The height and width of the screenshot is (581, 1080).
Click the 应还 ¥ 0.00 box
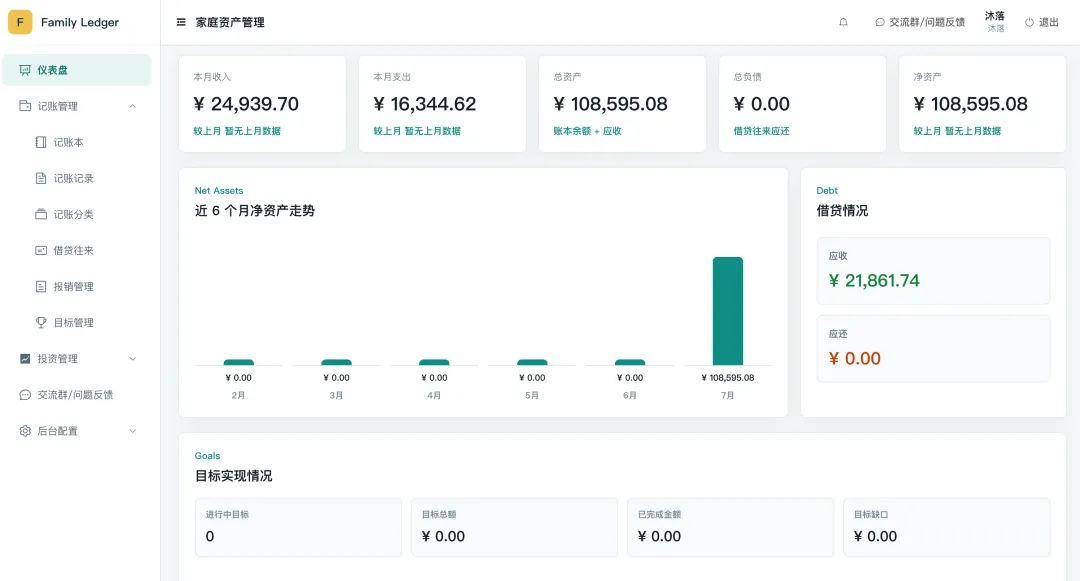933,348
